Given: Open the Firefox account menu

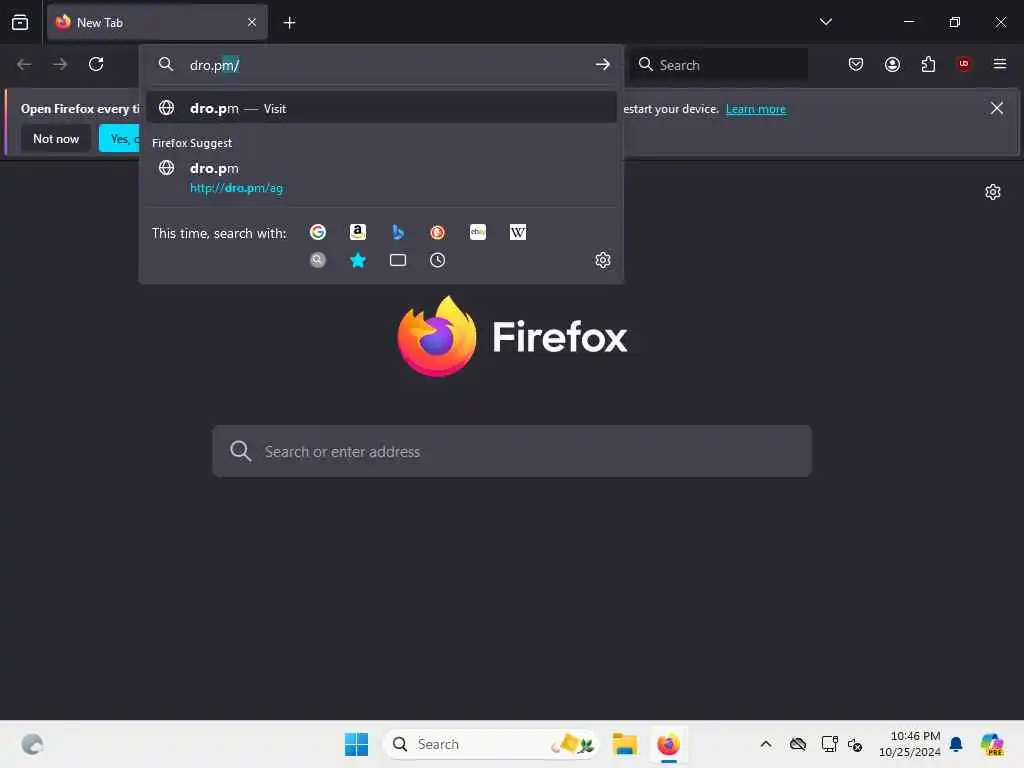Looking at the screenshot, I should click(892, 64).
